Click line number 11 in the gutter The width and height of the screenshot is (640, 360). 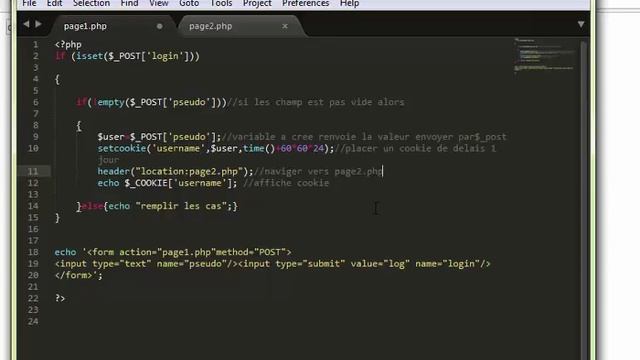(33, 171)
